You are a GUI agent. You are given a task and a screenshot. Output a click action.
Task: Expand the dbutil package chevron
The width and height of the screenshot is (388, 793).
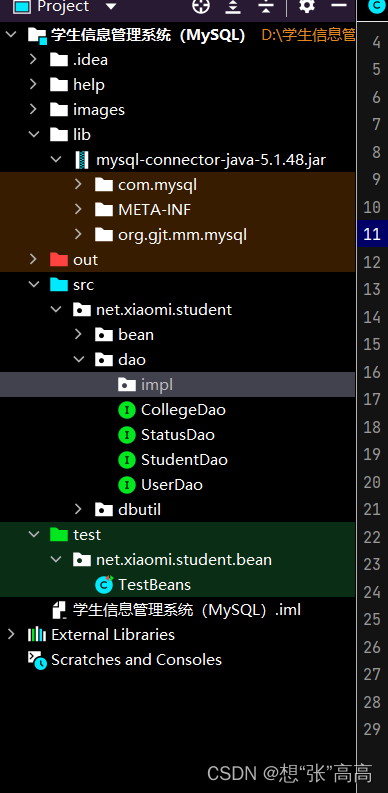[x=78, y=509]
